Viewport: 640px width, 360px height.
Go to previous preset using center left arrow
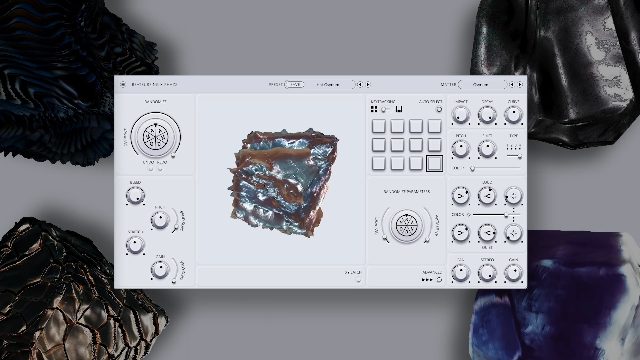click(360, 84)
